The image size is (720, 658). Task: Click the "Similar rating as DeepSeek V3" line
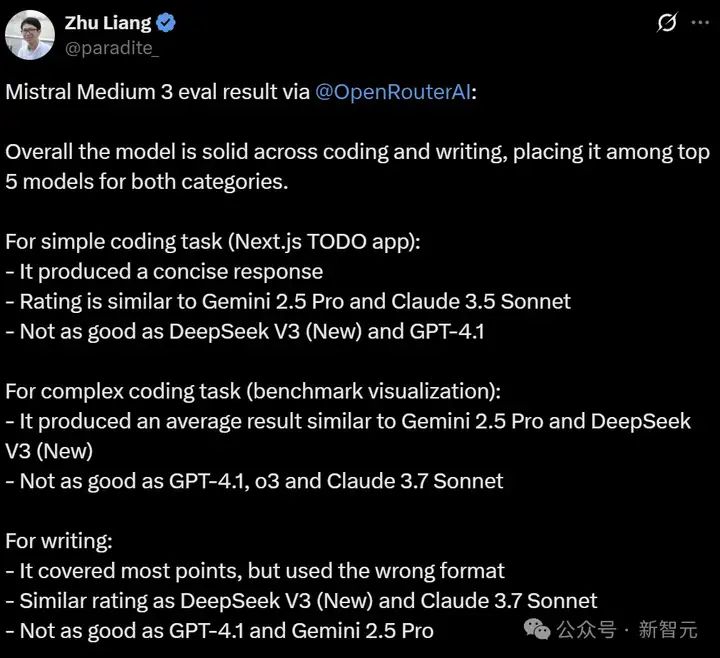pyautogui.click(x=302, y=601)
